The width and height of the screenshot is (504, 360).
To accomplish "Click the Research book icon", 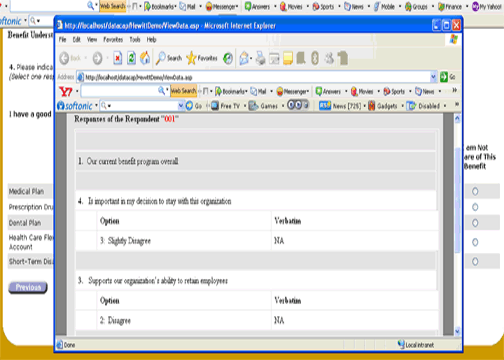I will point(301,58).
